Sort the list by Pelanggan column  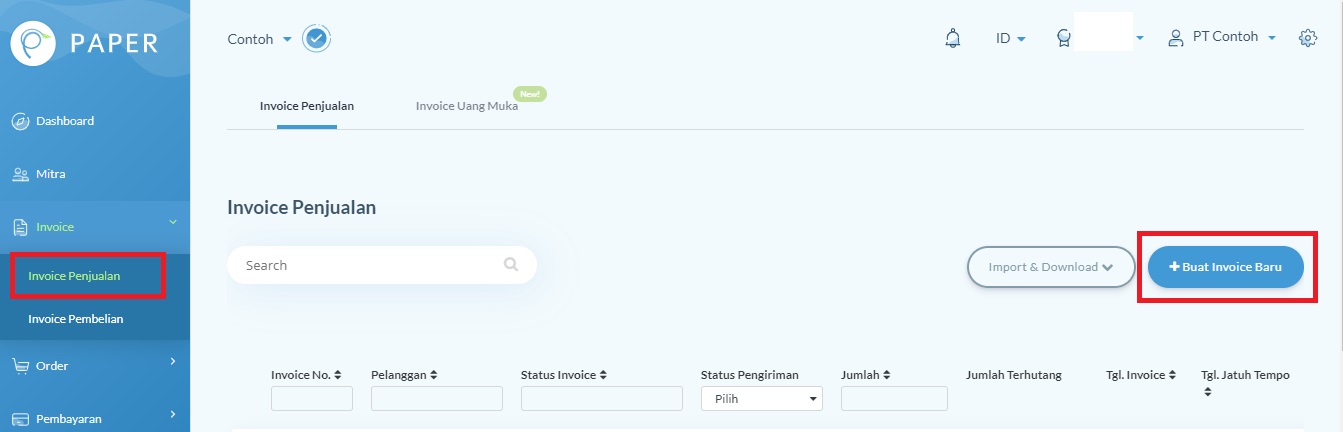pos(405,375)
